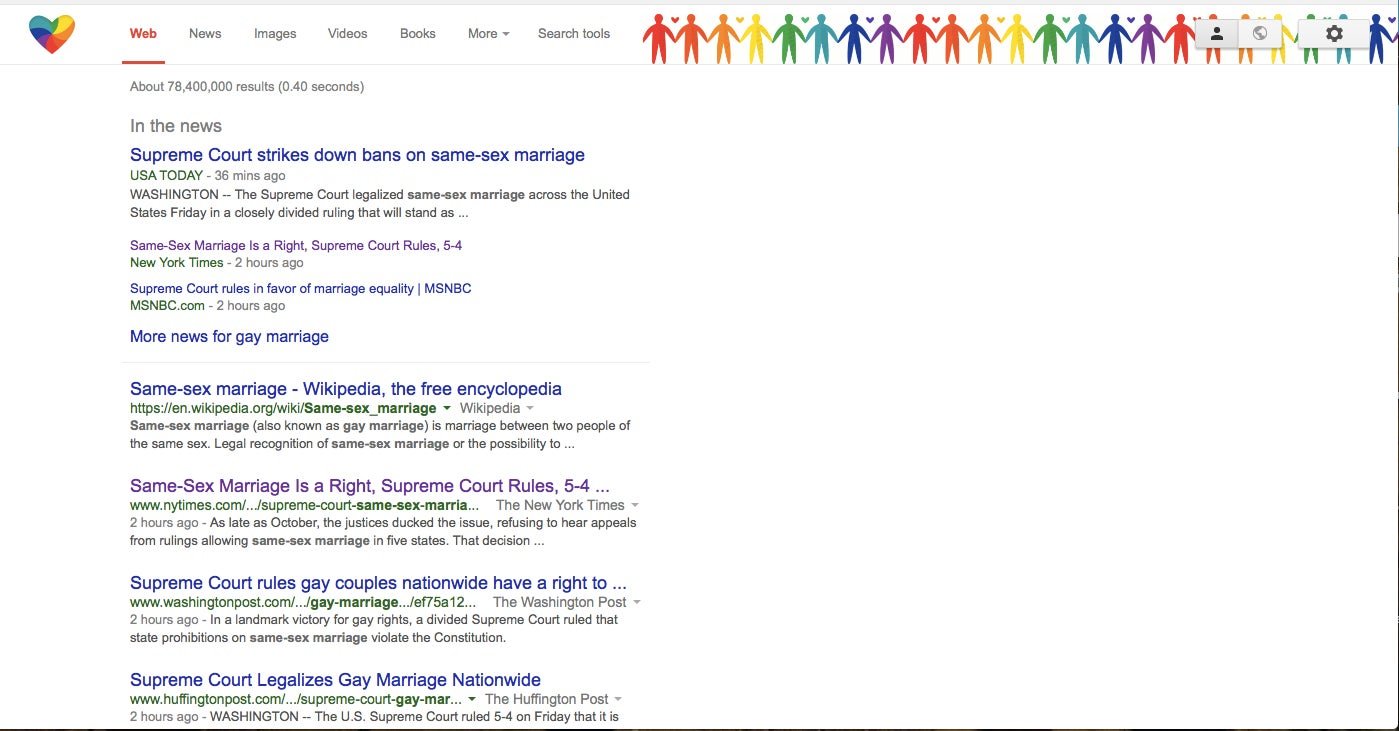Click the 'About 78,400,000 results' text
Screen dimensions: 1399x731
coord(247,87)
